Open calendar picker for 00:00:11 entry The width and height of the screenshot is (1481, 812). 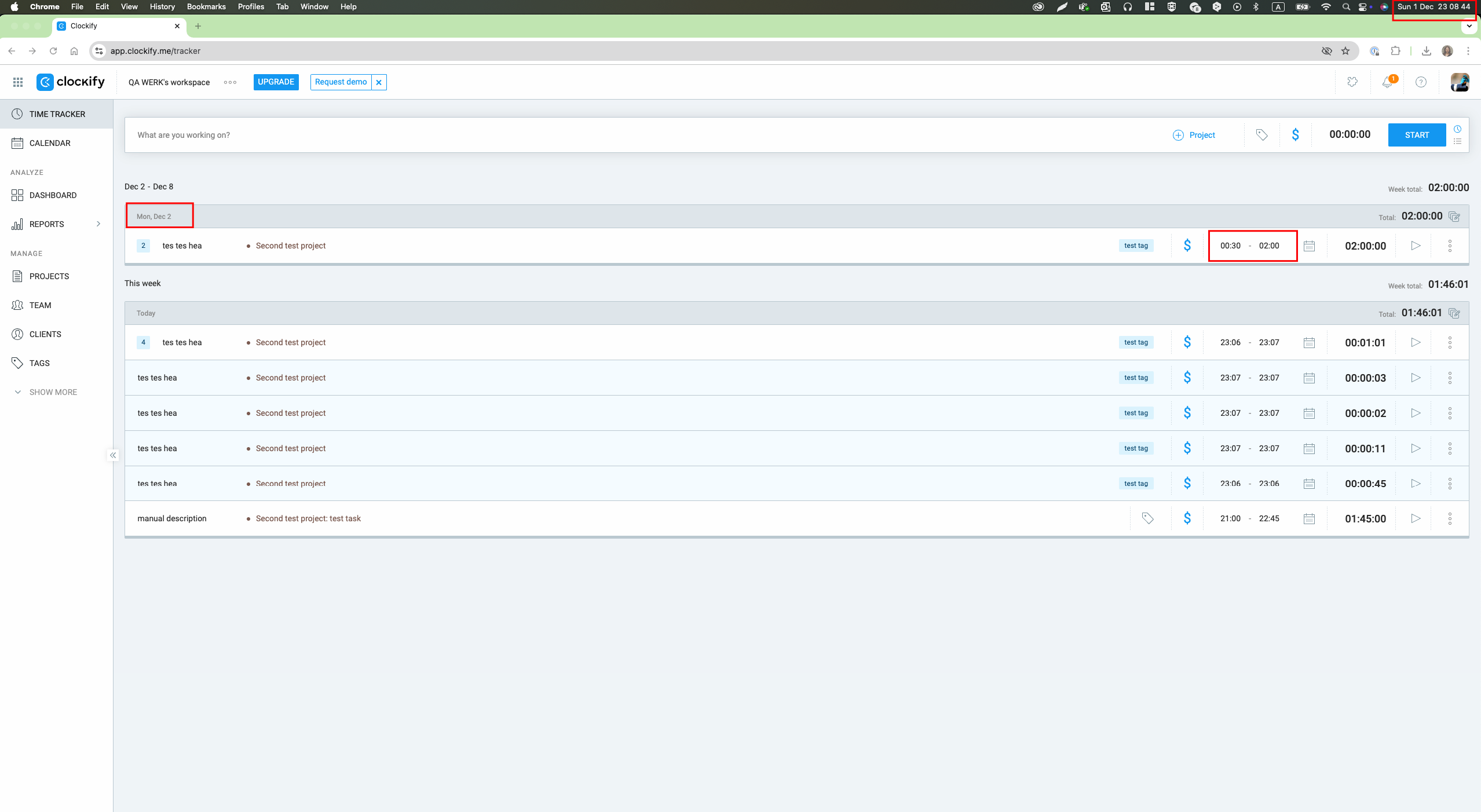point(1309,449)
